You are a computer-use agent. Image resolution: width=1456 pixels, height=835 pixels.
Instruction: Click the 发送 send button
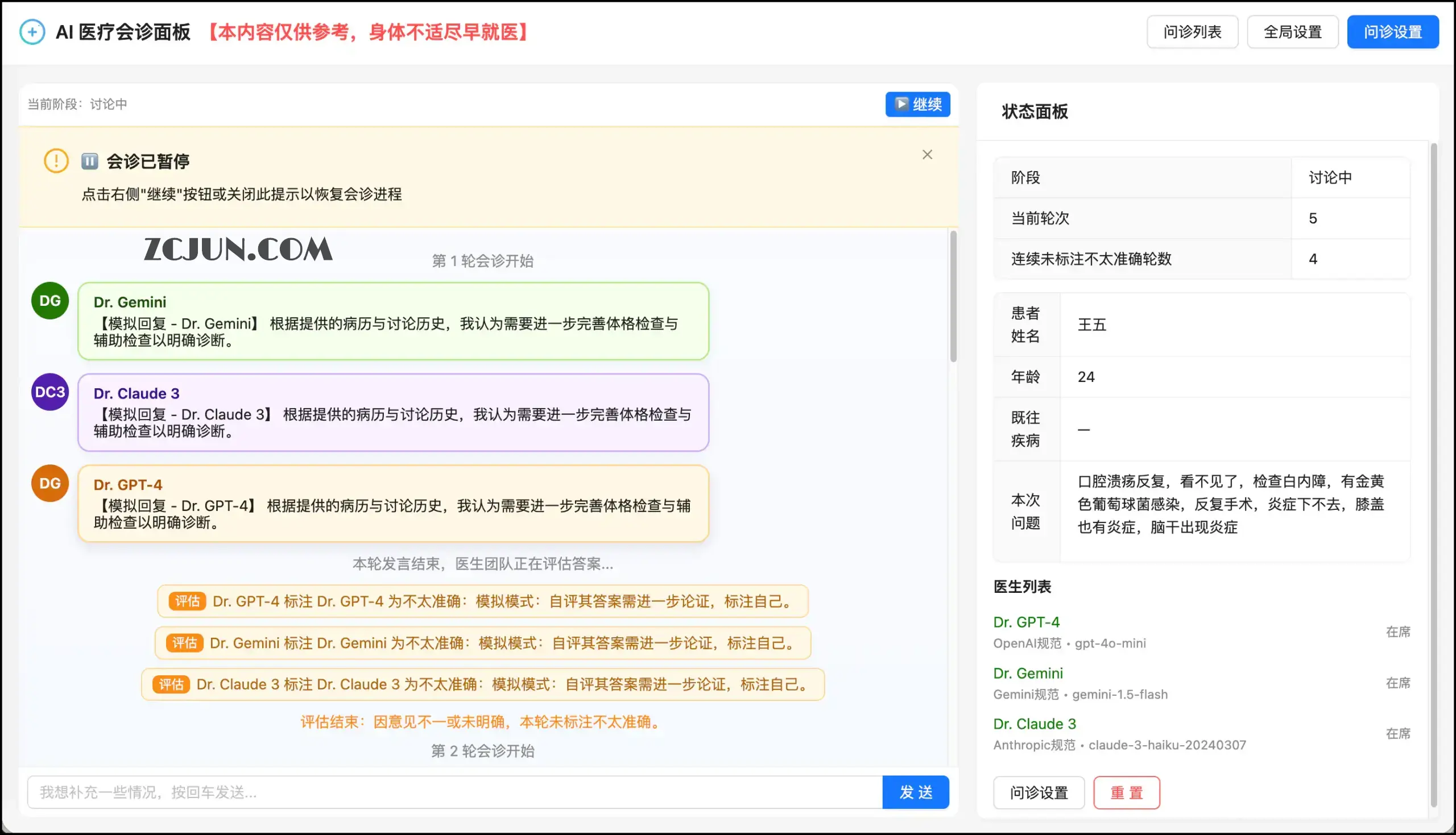916,792
